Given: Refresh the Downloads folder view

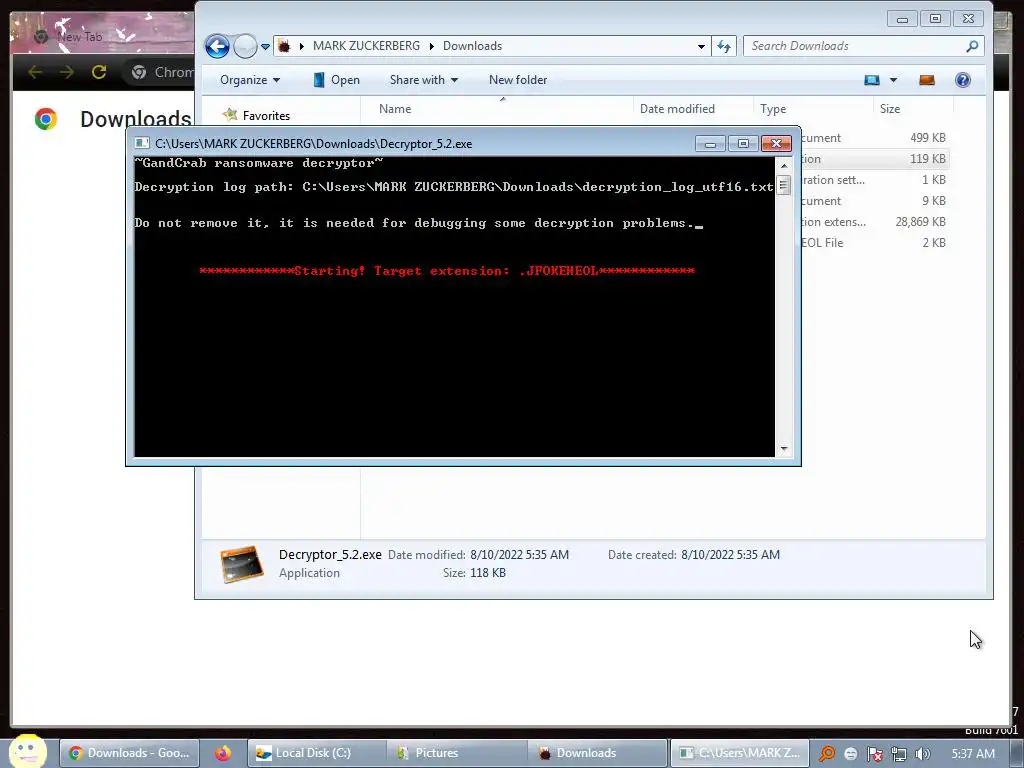Looking at the screenshot, I should [724, 46].
